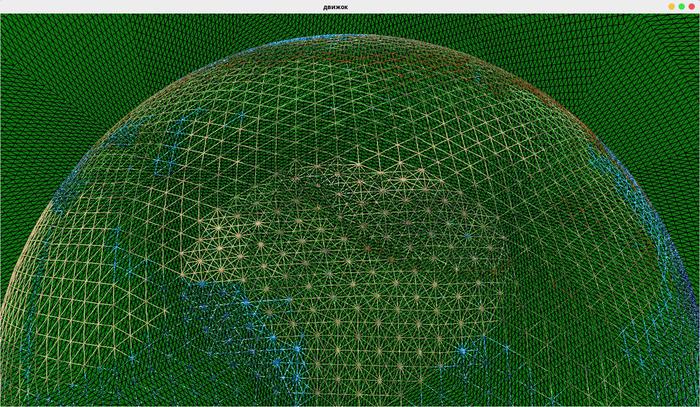The height and width of the screenshot is (407, 700).
Task: Click the bottom-left corner of the viewport
Action: [5, 401]
